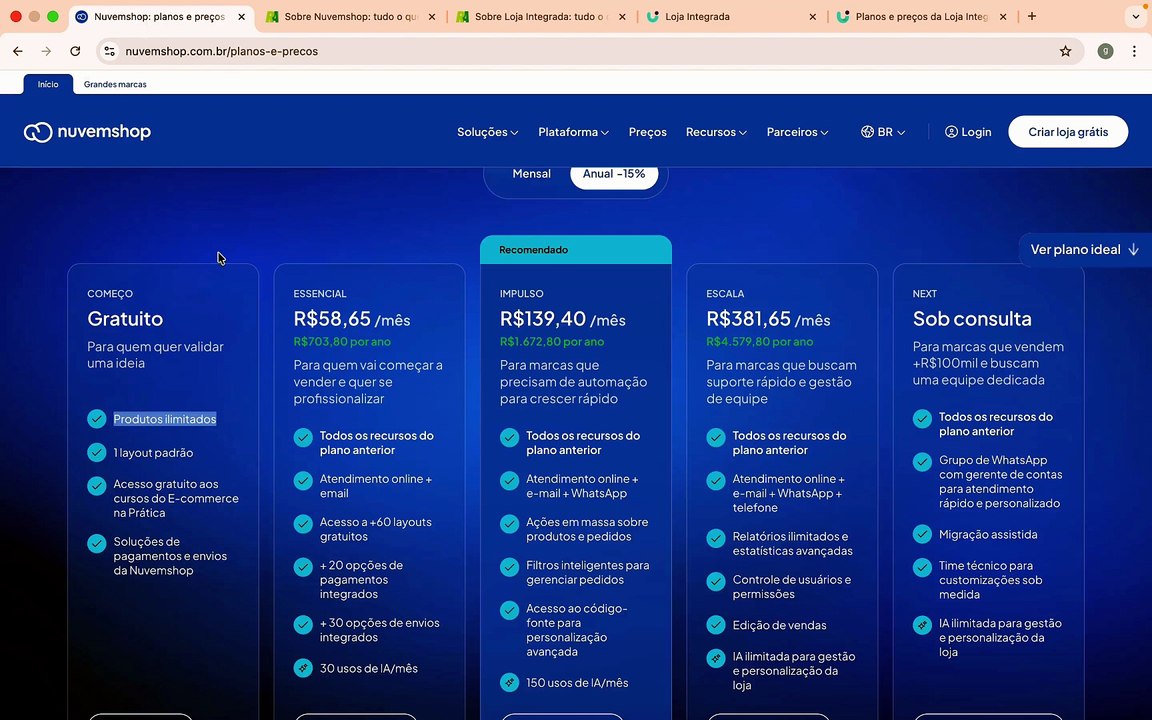Select the Início tab
The height and width of the screenshot is (720, 1152).
coord(48,84)
